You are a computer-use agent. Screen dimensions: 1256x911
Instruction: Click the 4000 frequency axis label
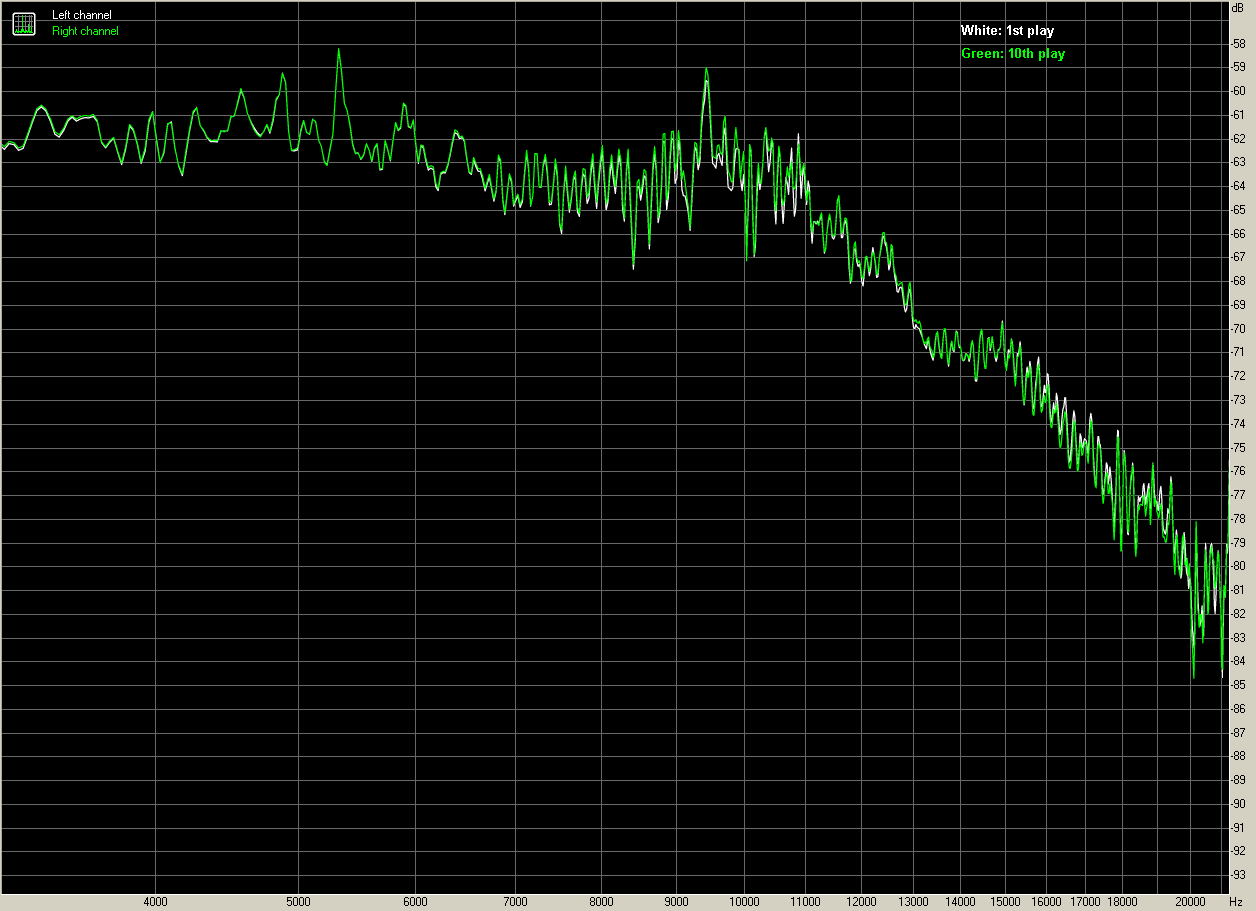(x=156, y=902)
